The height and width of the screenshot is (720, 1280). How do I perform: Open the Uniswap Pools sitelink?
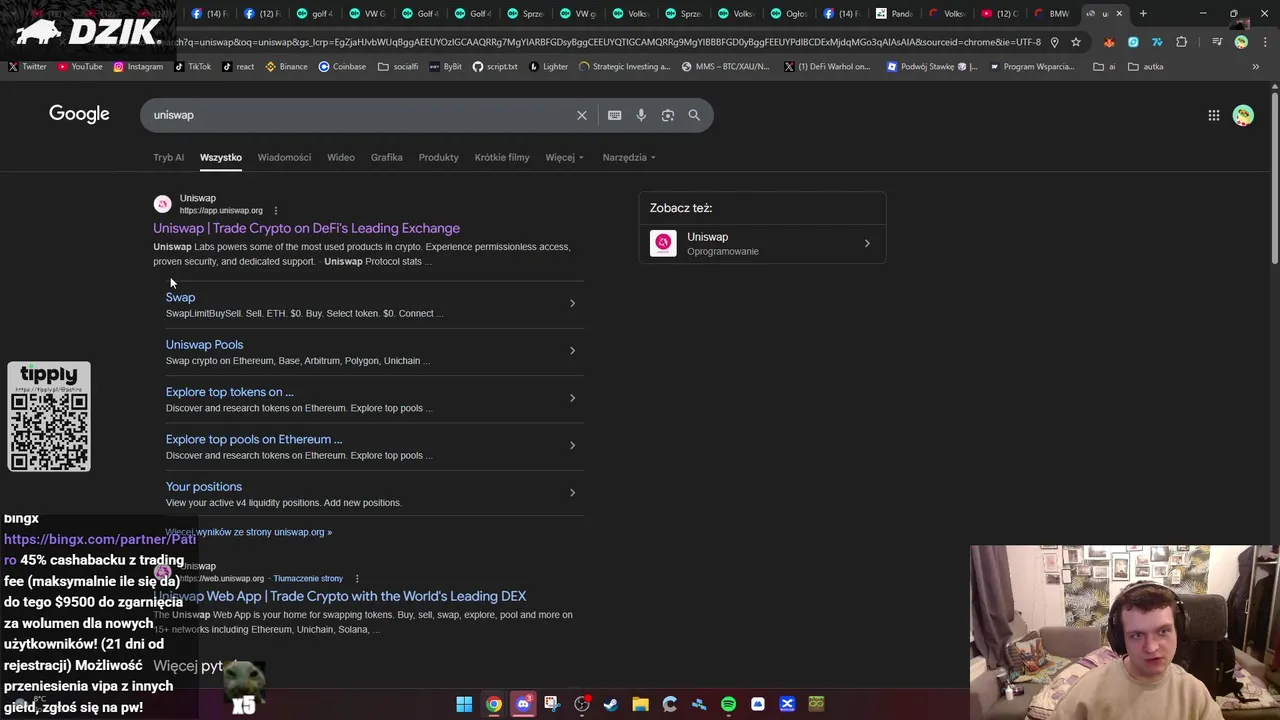point(204,344)
